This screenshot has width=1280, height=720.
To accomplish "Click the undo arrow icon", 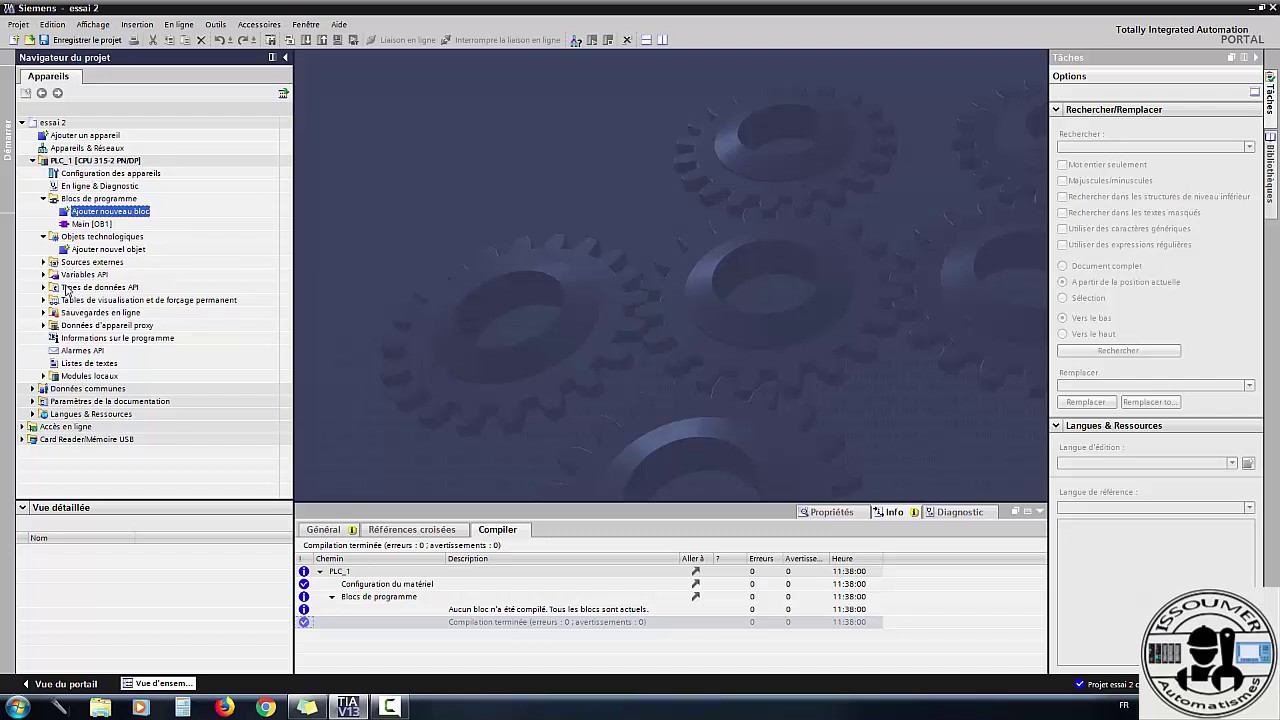I will [219, 40].
